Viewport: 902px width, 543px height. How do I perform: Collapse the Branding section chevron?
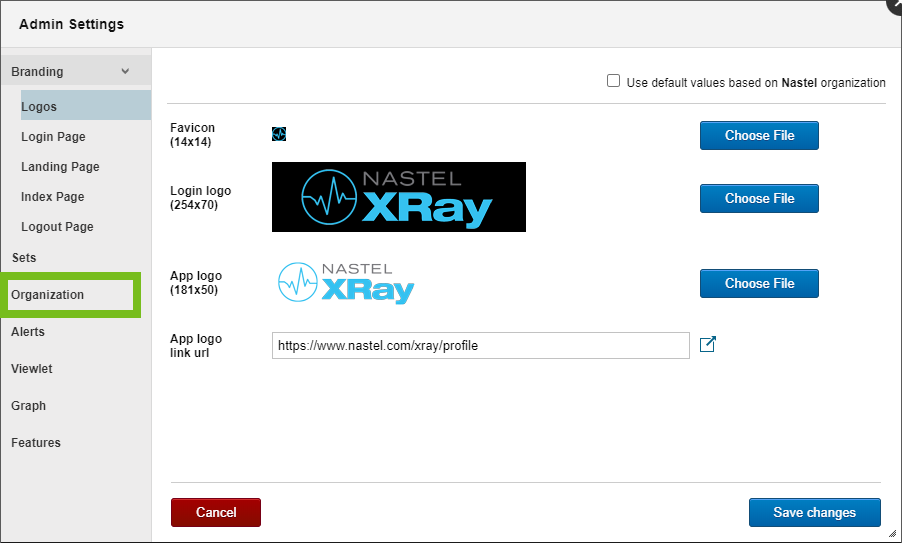point(125,71)
